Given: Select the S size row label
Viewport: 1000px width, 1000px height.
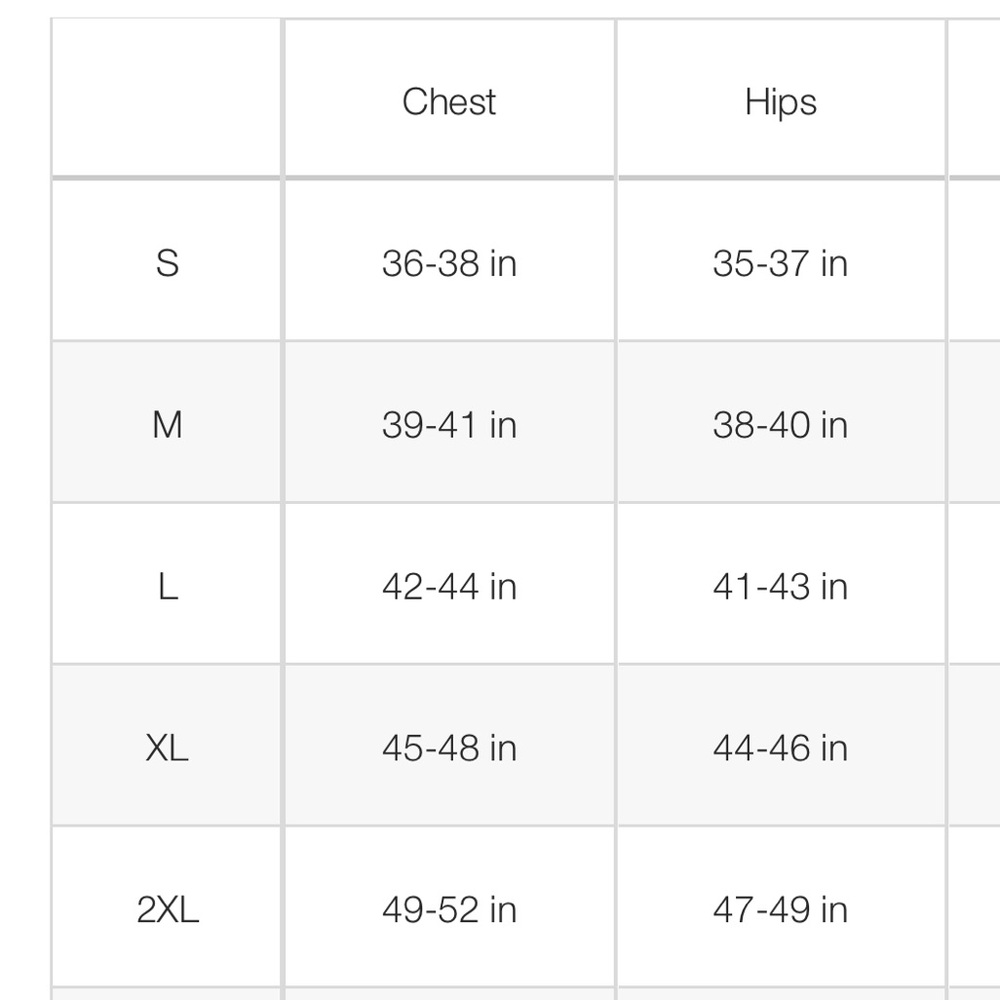Looking at the screenshot, I should pyautogui.click(x=166, y=261).
